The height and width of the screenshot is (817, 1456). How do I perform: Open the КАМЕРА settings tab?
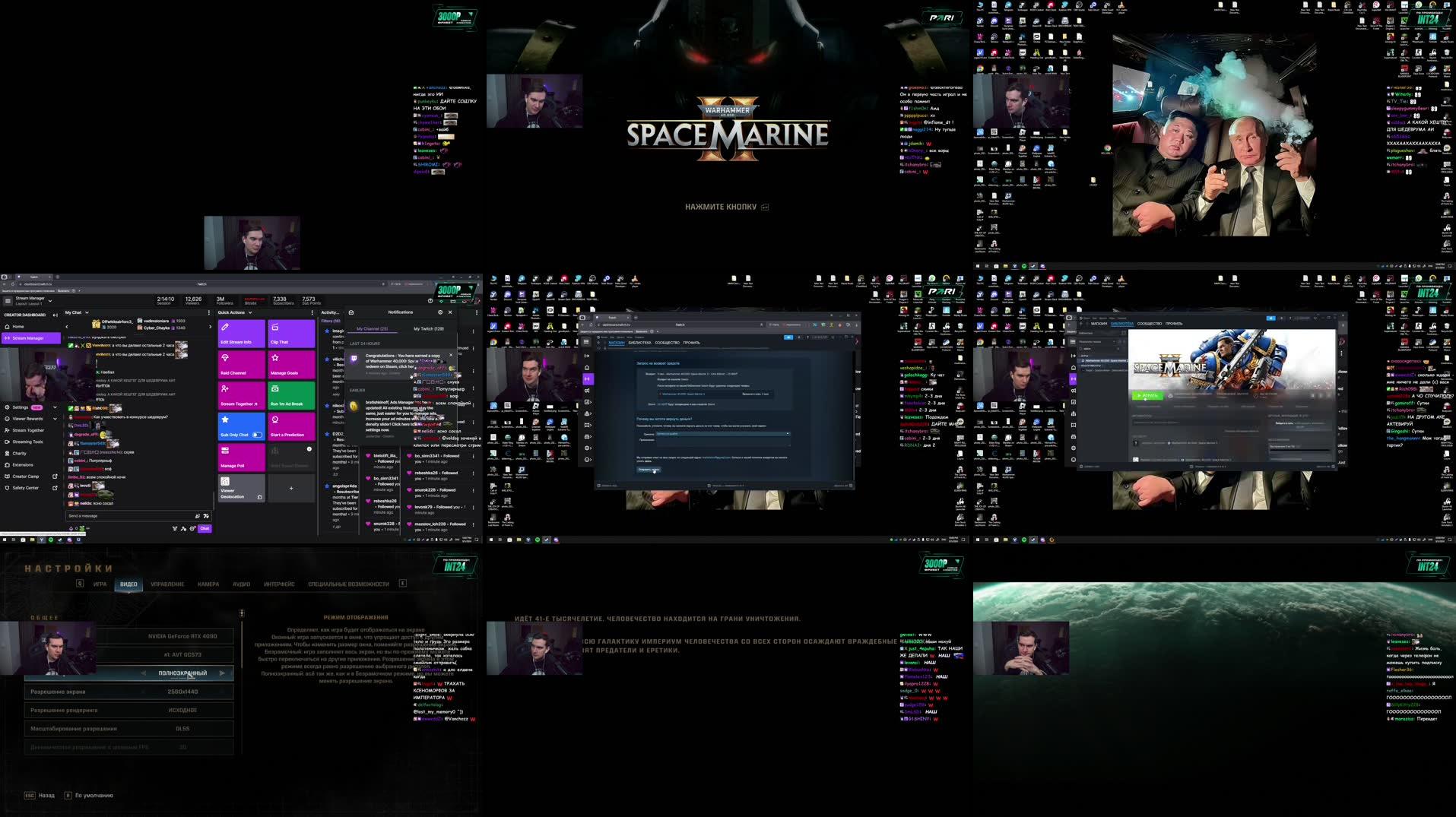(x=208, y=584)
